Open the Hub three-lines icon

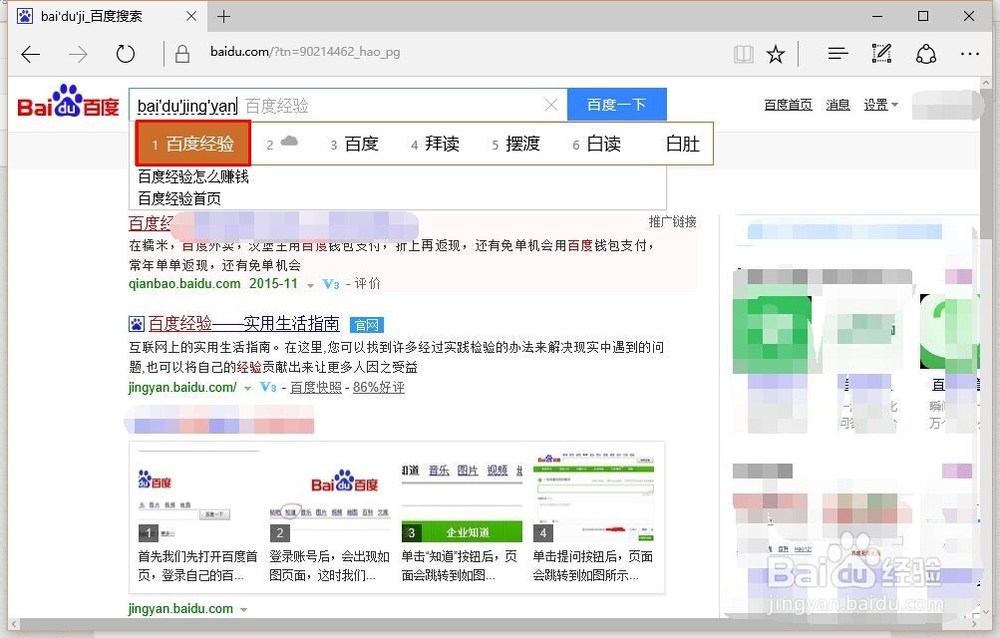pyautogui.click(x=837, y=54)
